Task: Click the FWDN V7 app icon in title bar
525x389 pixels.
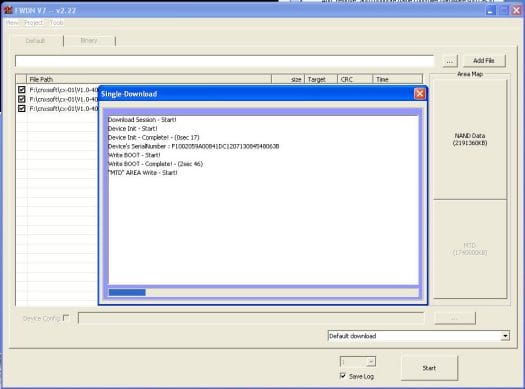Action: 8,10
